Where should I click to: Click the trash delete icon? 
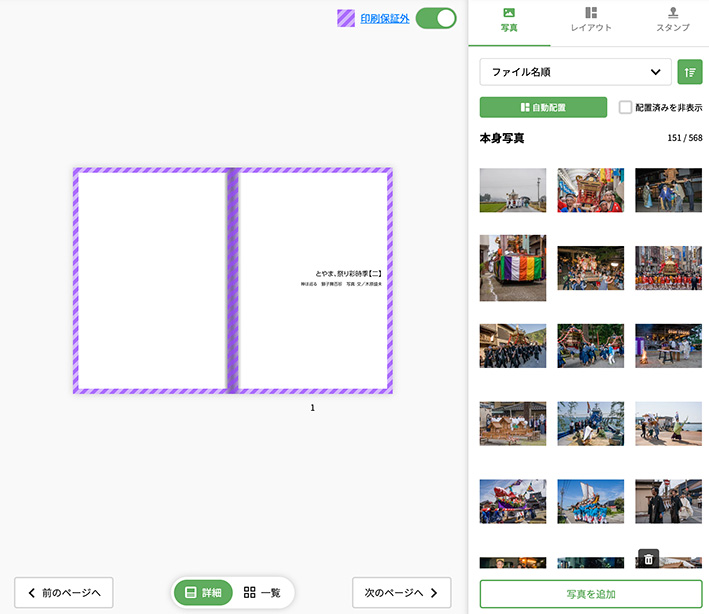pos(648,559)
